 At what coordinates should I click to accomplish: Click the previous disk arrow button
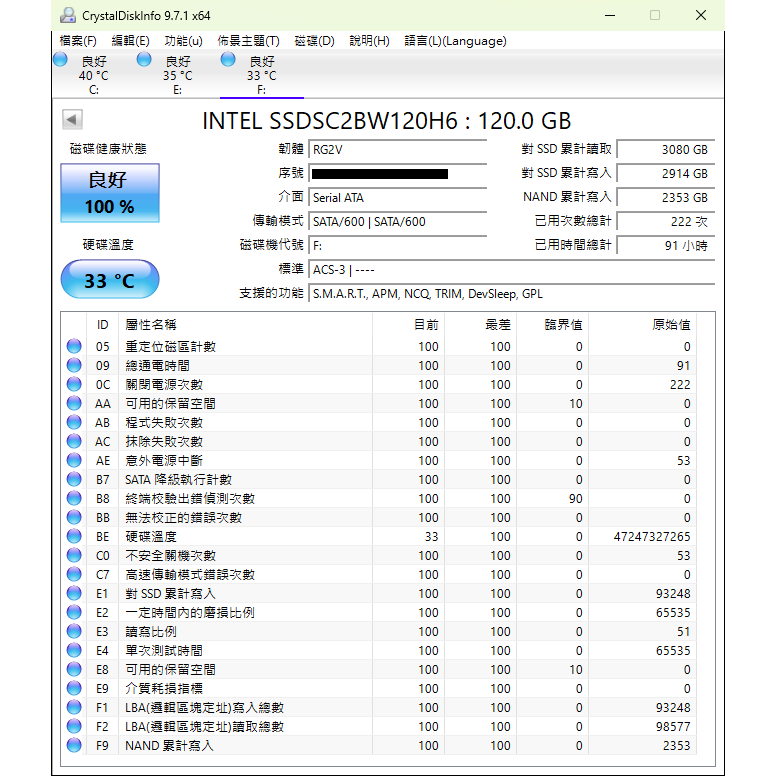coord(72,119)
